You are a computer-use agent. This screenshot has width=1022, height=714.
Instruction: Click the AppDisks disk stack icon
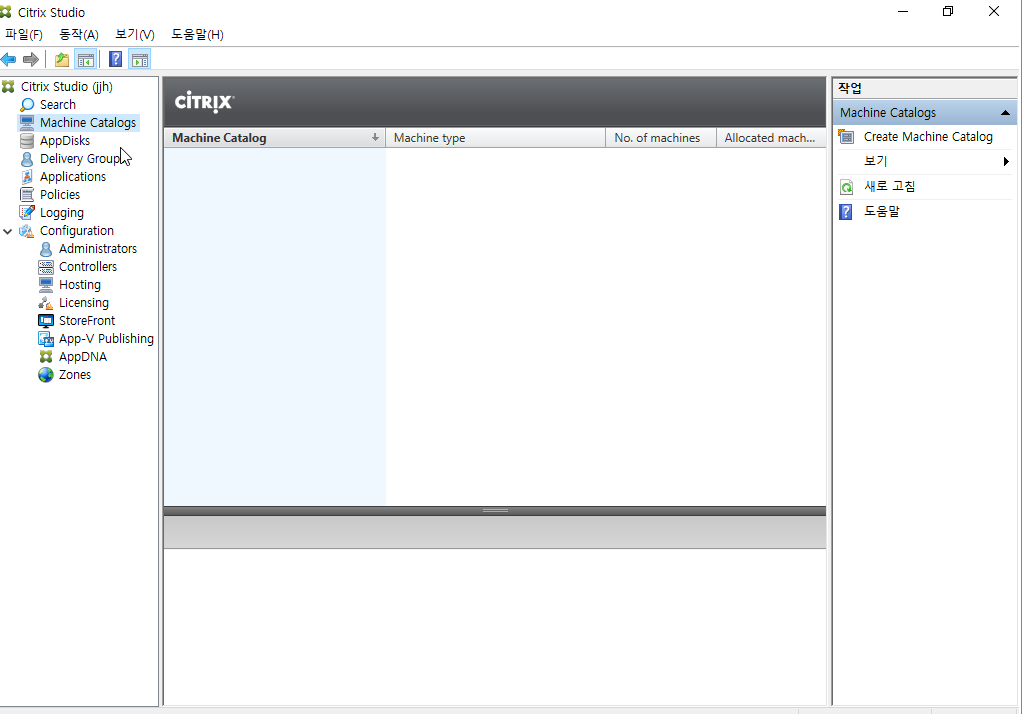tap(27, 140)
